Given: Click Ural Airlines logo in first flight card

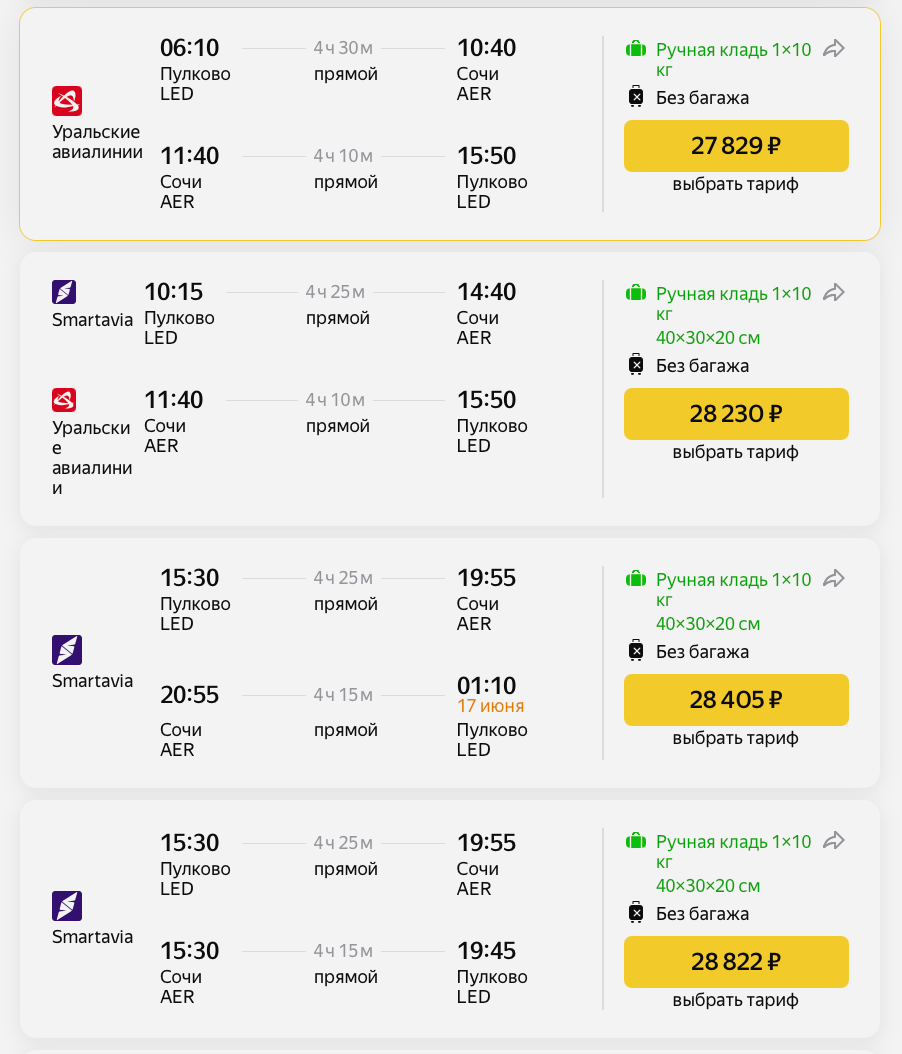Looking at the screenshot, I should (67, 101).
